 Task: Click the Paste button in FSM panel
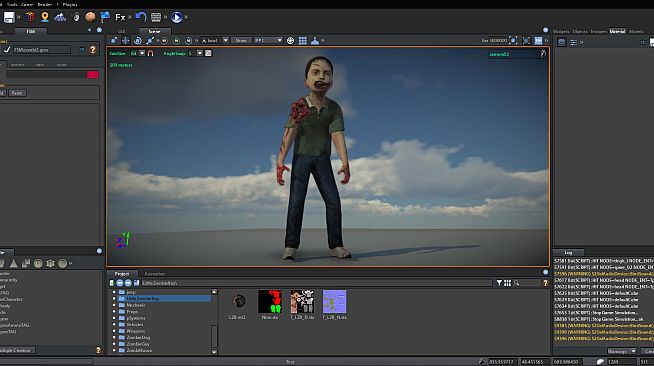(17, 93)
